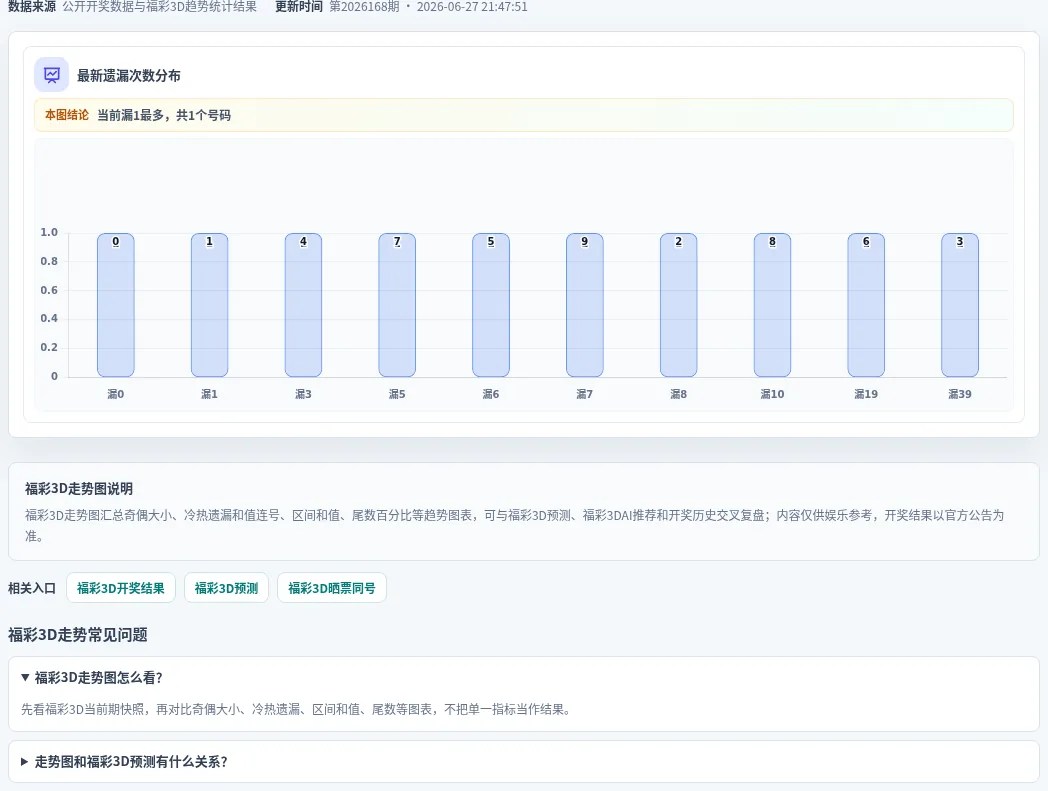Click the y-axis value 0.6
Screen dimensions: 1048x791
[x=49, y=290]
